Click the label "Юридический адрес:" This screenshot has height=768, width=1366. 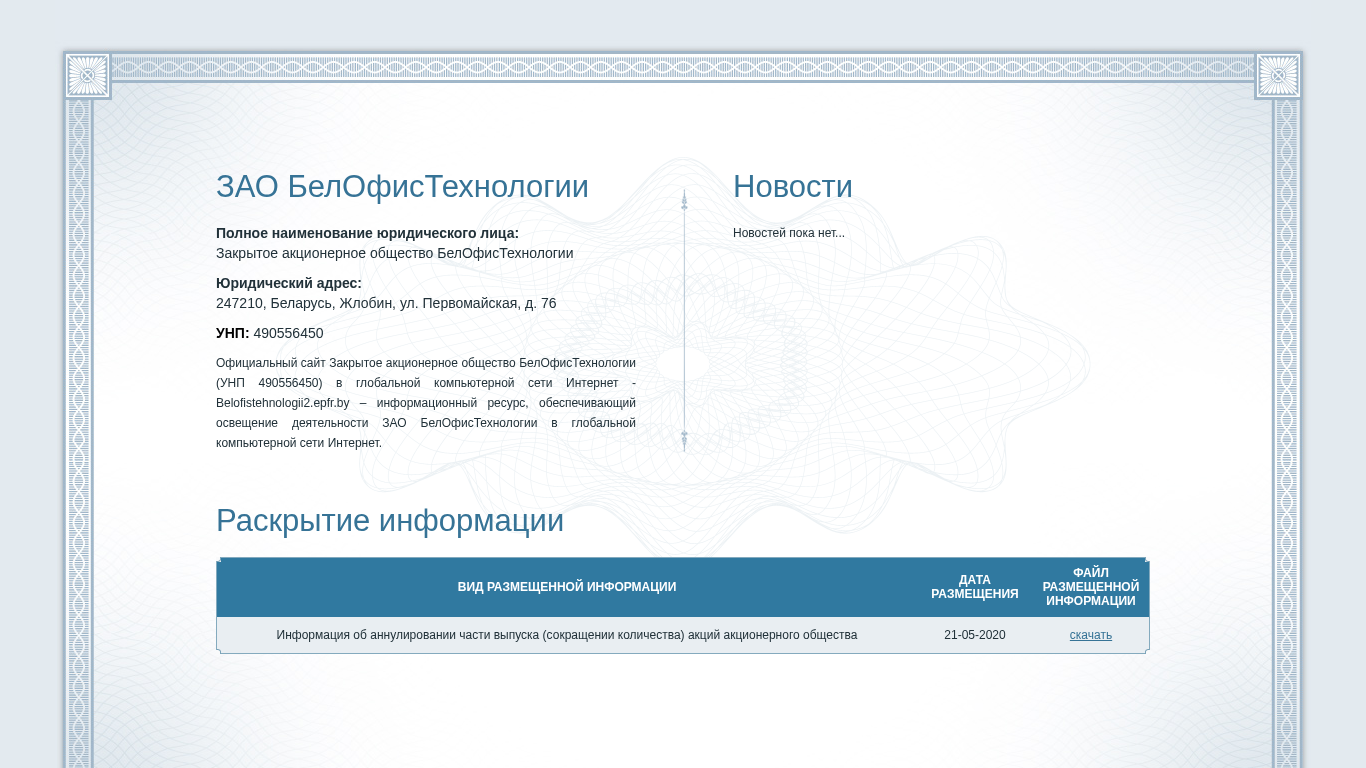pyautogui.click(x=289, y=283)
